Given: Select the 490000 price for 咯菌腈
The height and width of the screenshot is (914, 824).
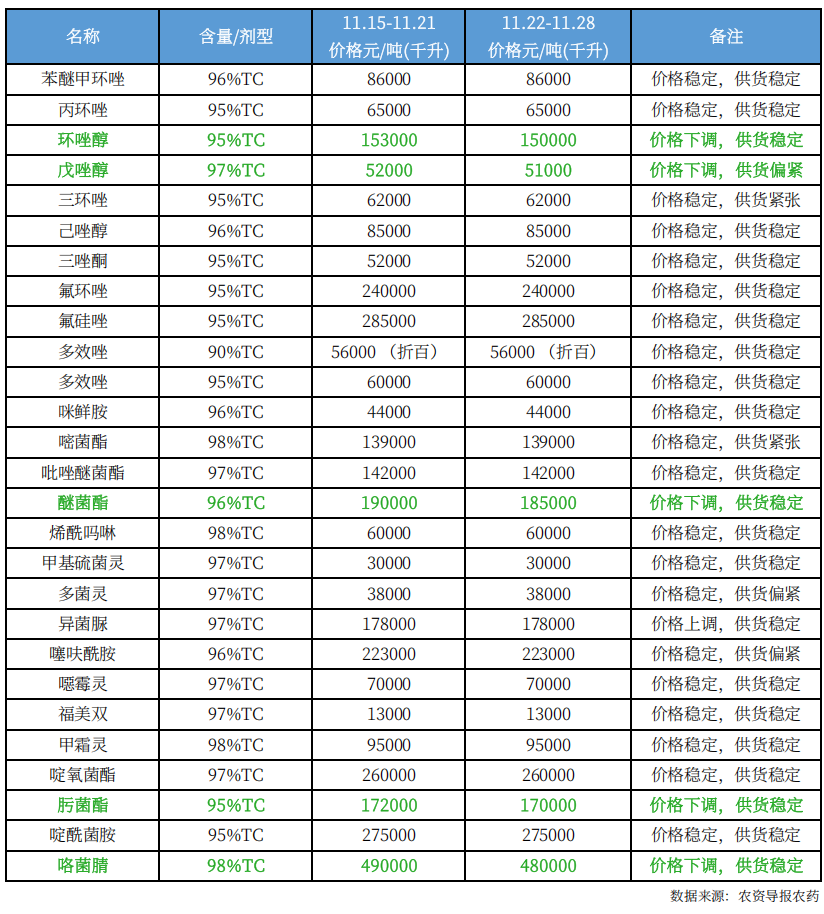Looking at the screenshot, I should click(389, 866).
